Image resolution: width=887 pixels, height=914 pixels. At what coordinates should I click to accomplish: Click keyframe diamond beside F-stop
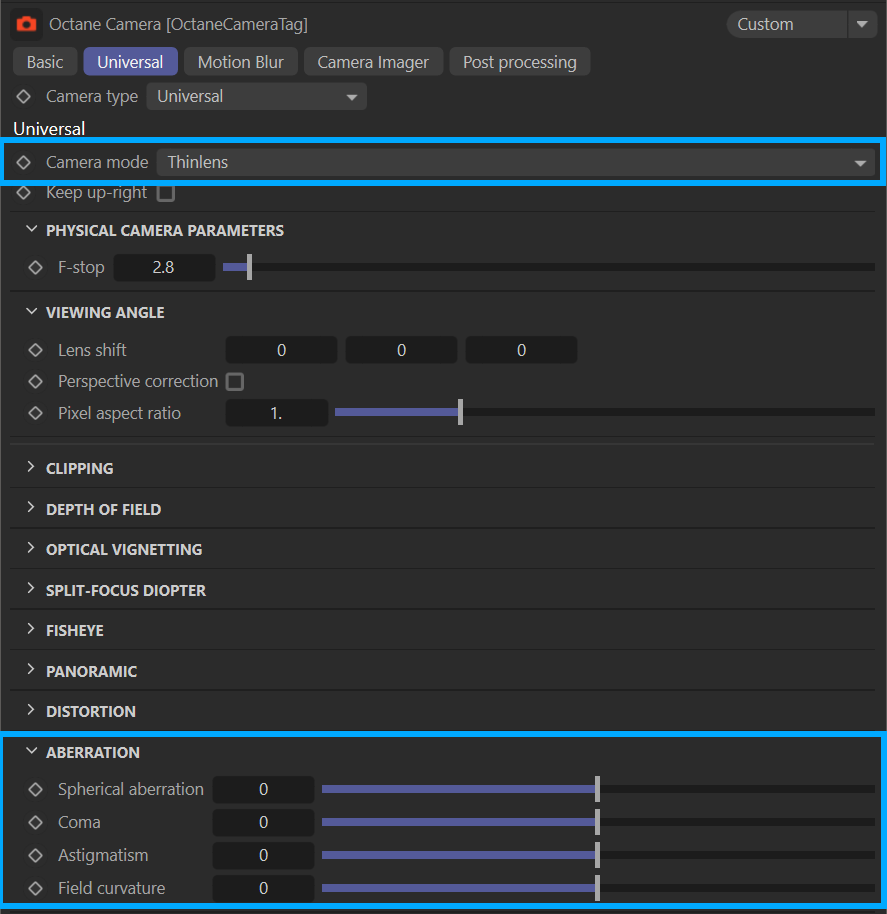click(x=36, y=268)
